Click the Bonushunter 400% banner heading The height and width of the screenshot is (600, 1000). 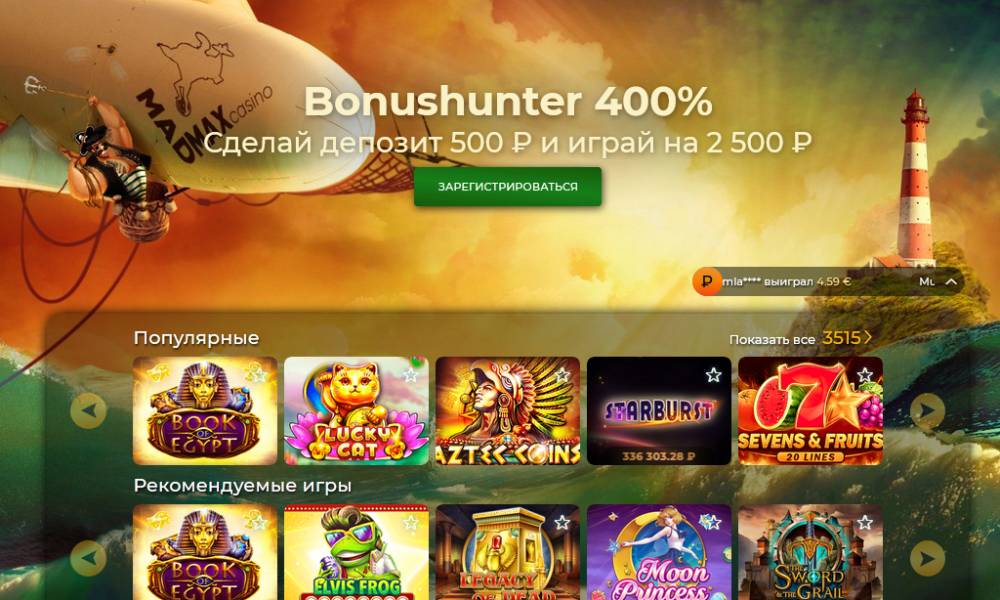(x=508, y=101)
